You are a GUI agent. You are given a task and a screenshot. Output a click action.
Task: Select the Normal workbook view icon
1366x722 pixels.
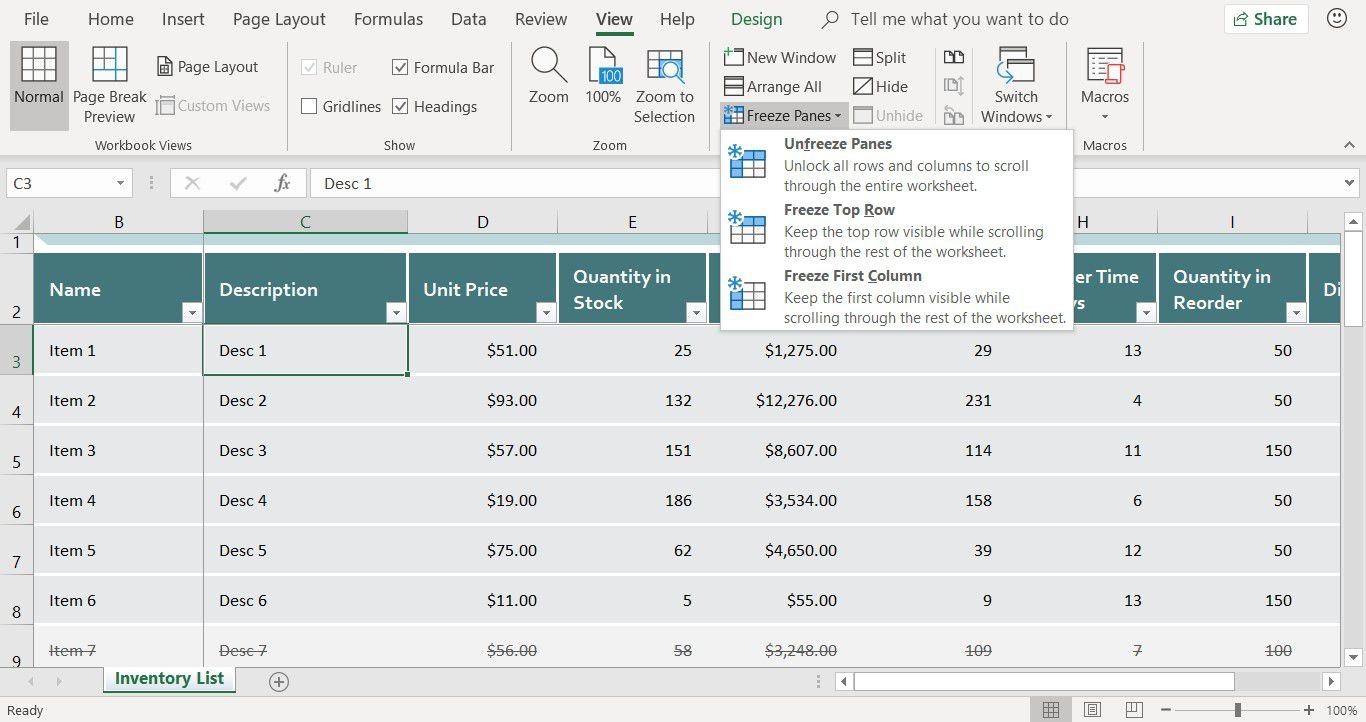coord(39,66)
